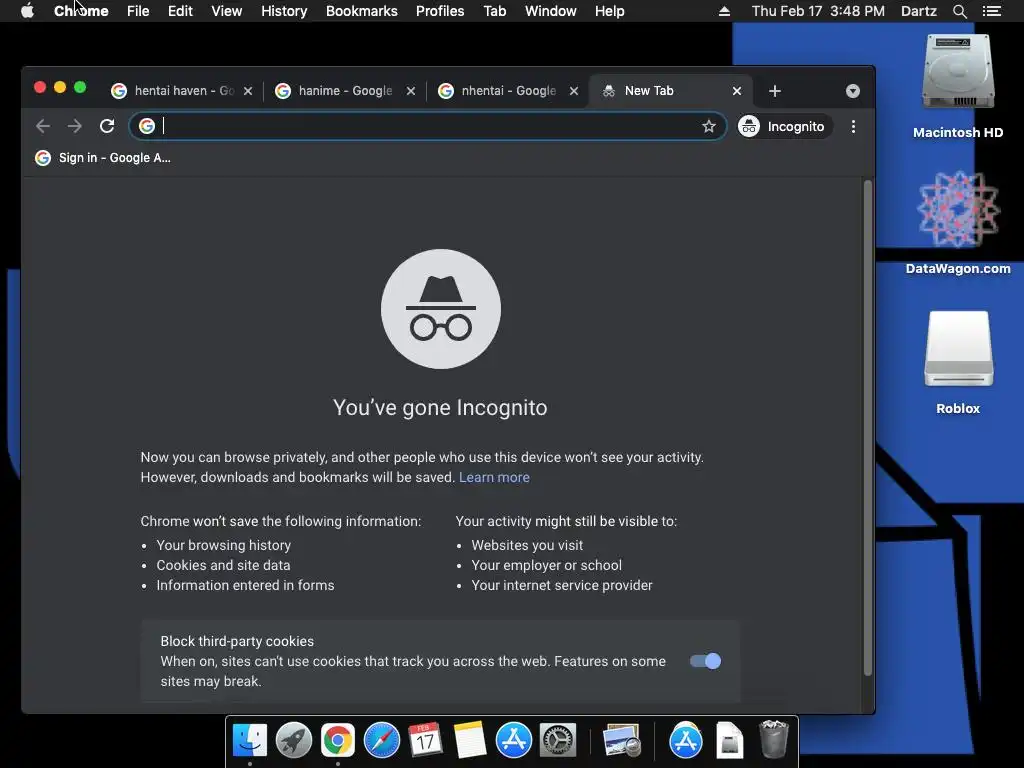
Task: Close the New Tab tab
Action: [x=737, y=91]
